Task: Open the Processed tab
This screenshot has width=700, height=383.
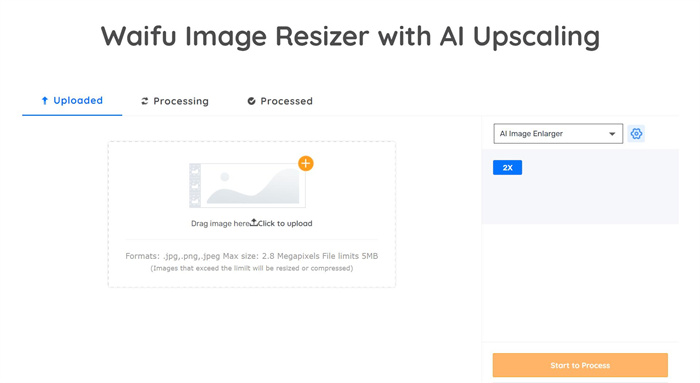Action: pos(280,101)
